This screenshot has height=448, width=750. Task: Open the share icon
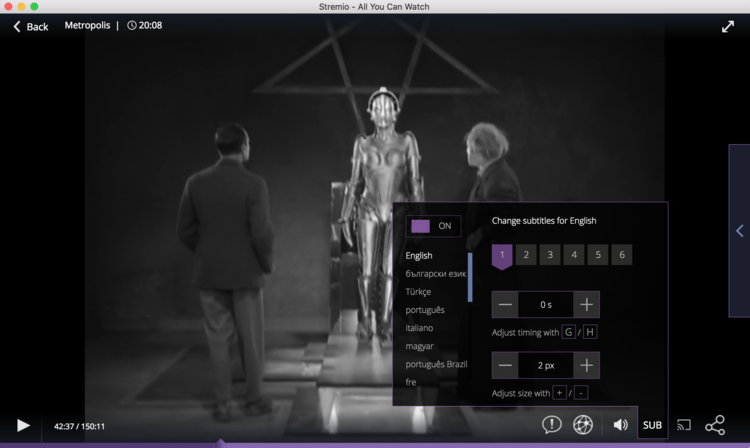[x=715, y=425]
